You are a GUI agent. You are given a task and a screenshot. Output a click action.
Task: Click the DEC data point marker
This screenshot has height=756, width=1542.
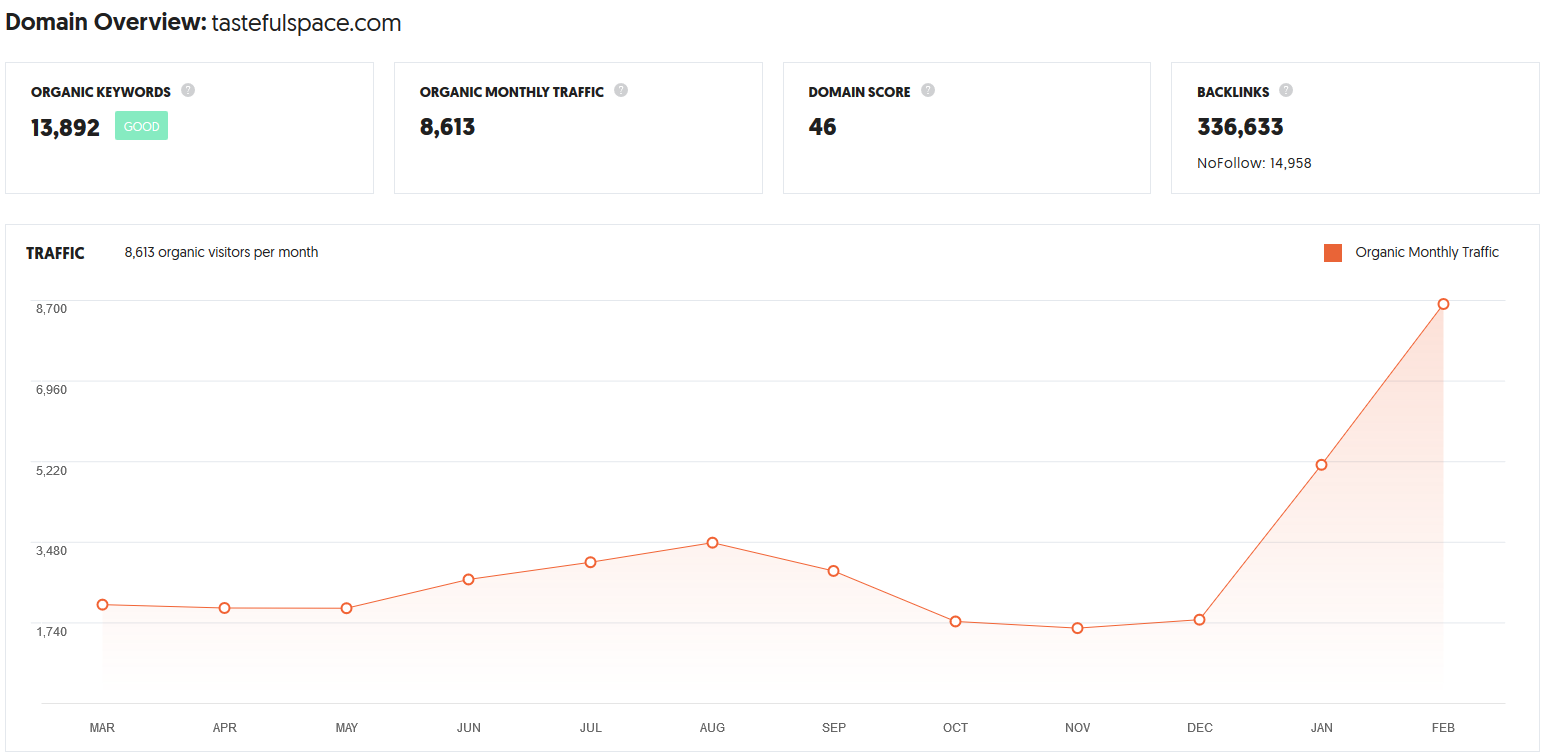[x=1199, y=620]
